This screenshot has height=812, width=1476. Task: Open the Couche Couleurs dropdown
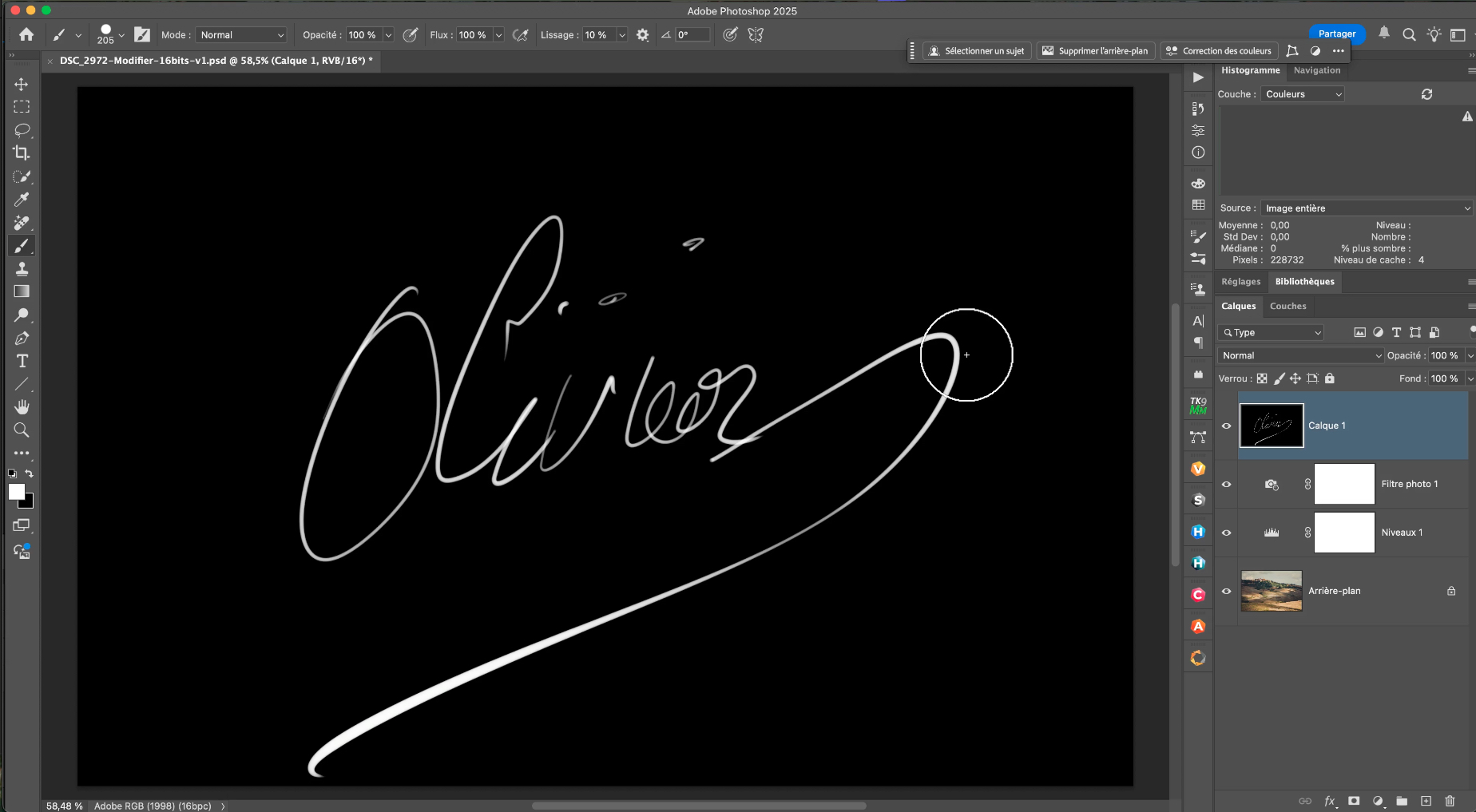[x=1303, y=94]
